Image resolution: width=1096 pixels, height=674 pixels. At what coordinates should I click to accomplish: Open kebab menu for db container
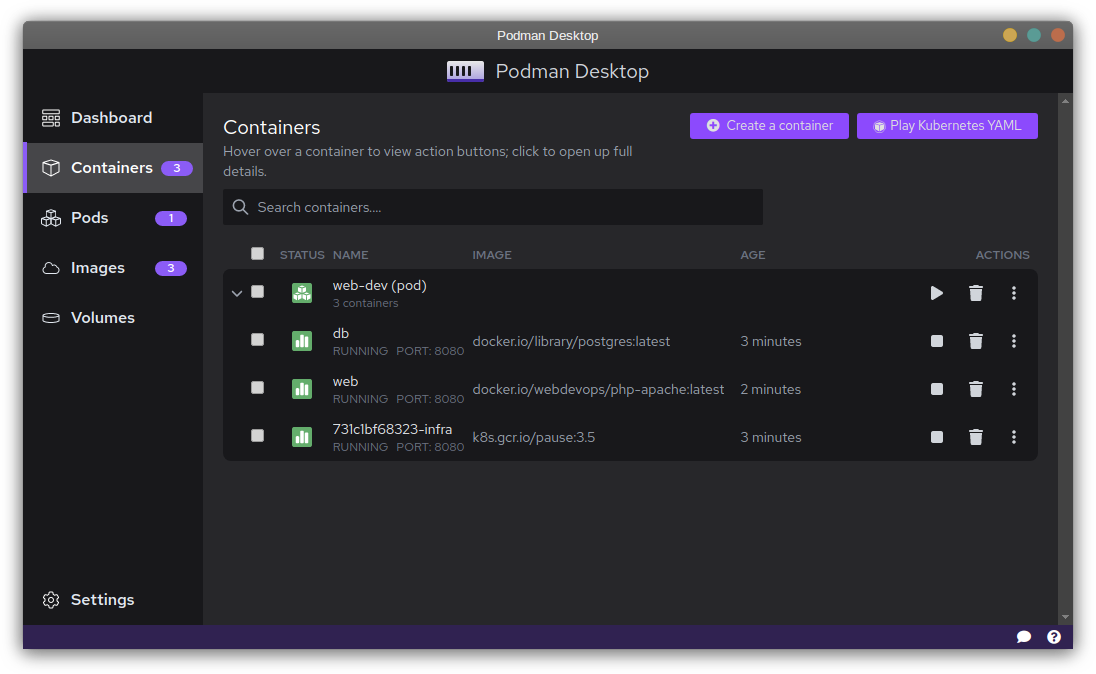tap(1013, 341)
